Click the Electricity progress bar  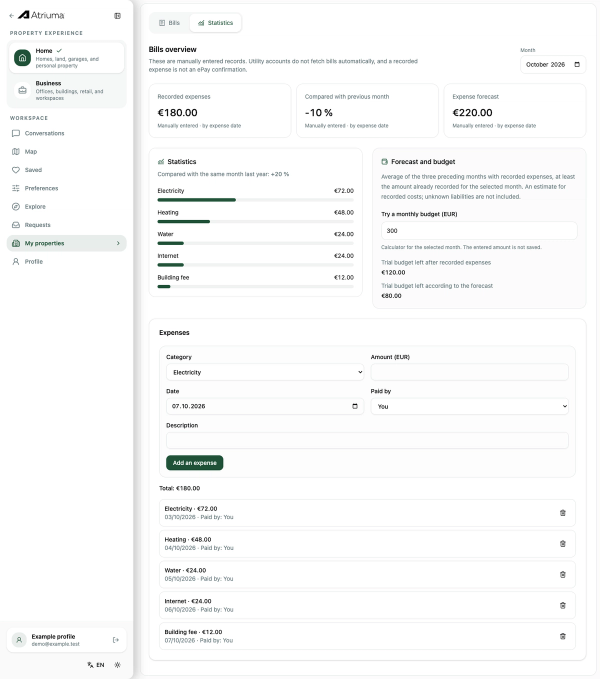coord(255,200)
